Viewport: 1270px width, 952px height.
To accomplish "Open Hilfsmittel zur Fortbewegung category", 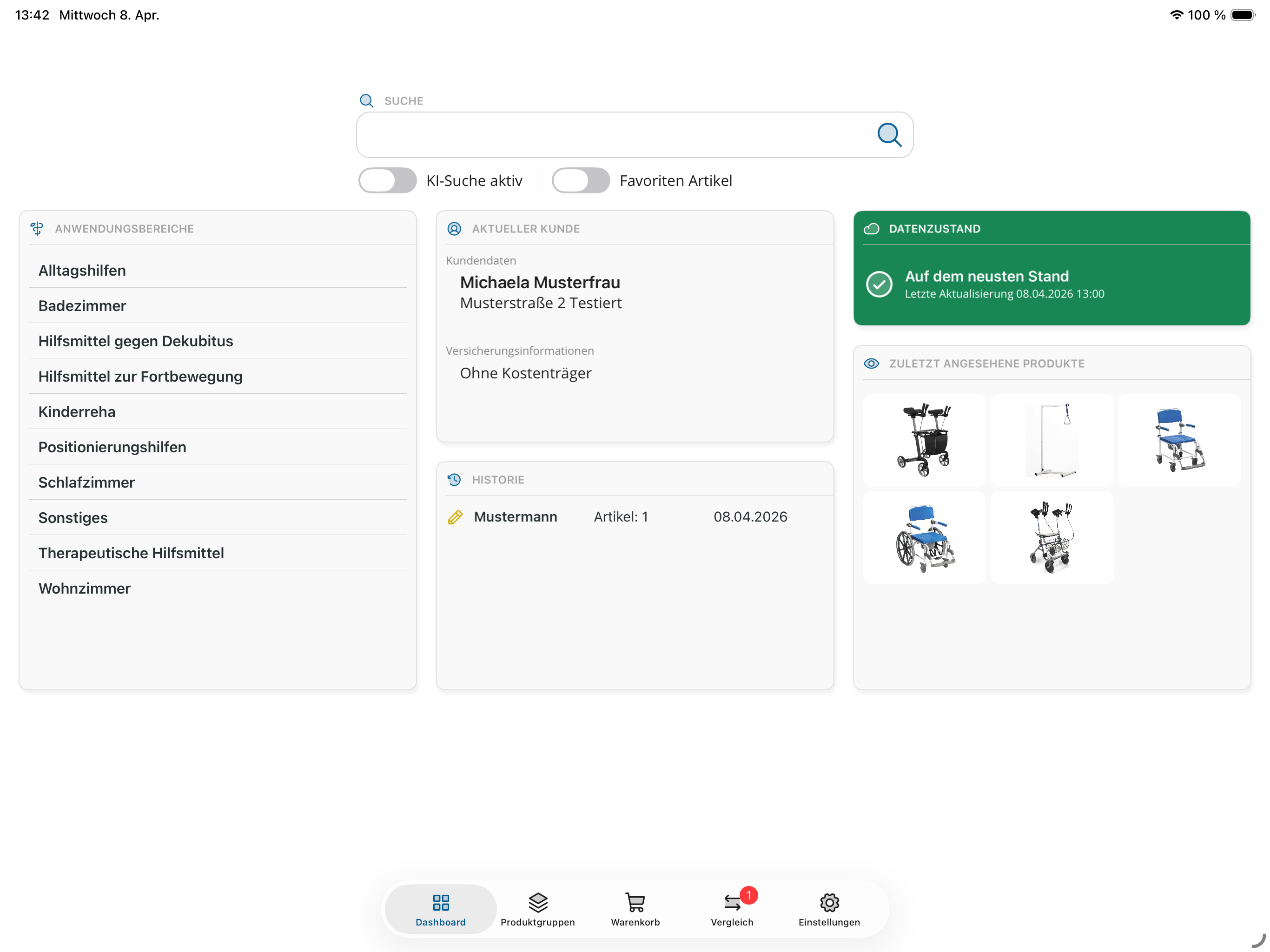I will [218, 377].
